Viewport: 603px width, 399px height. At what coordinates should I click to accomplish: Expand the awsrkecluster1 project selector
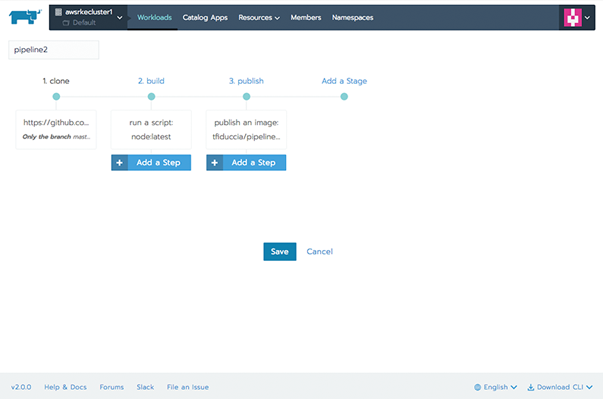120,18
